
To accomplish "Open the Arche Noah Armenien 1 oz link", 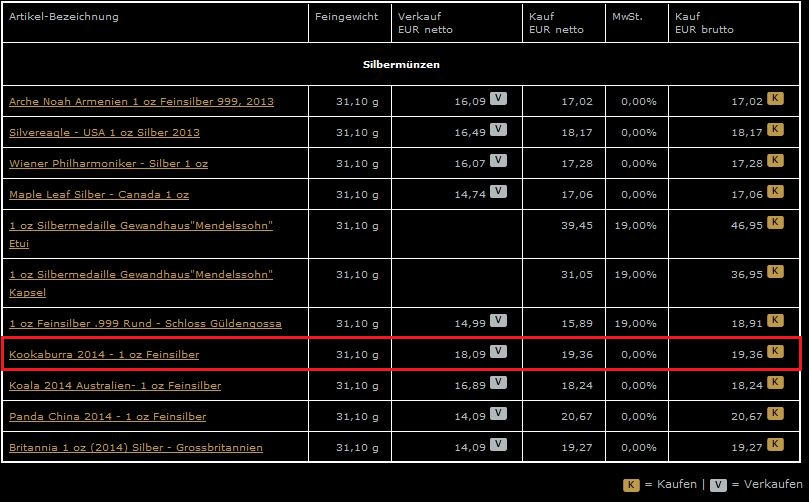I will (x=141, y=102).
